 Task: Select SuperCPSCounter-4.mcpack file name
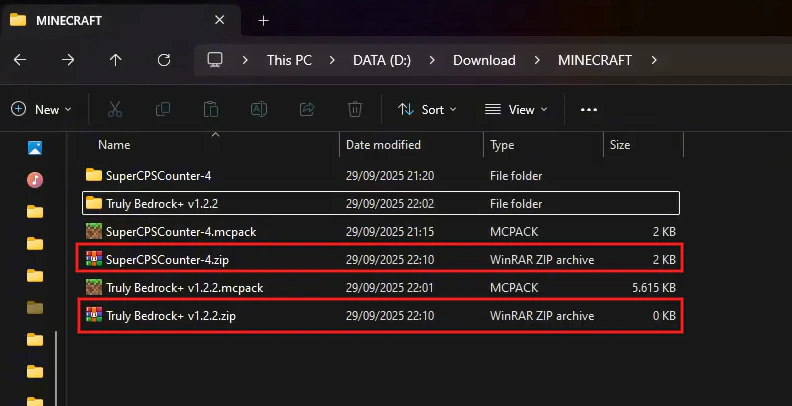click(x=181, y=232)
